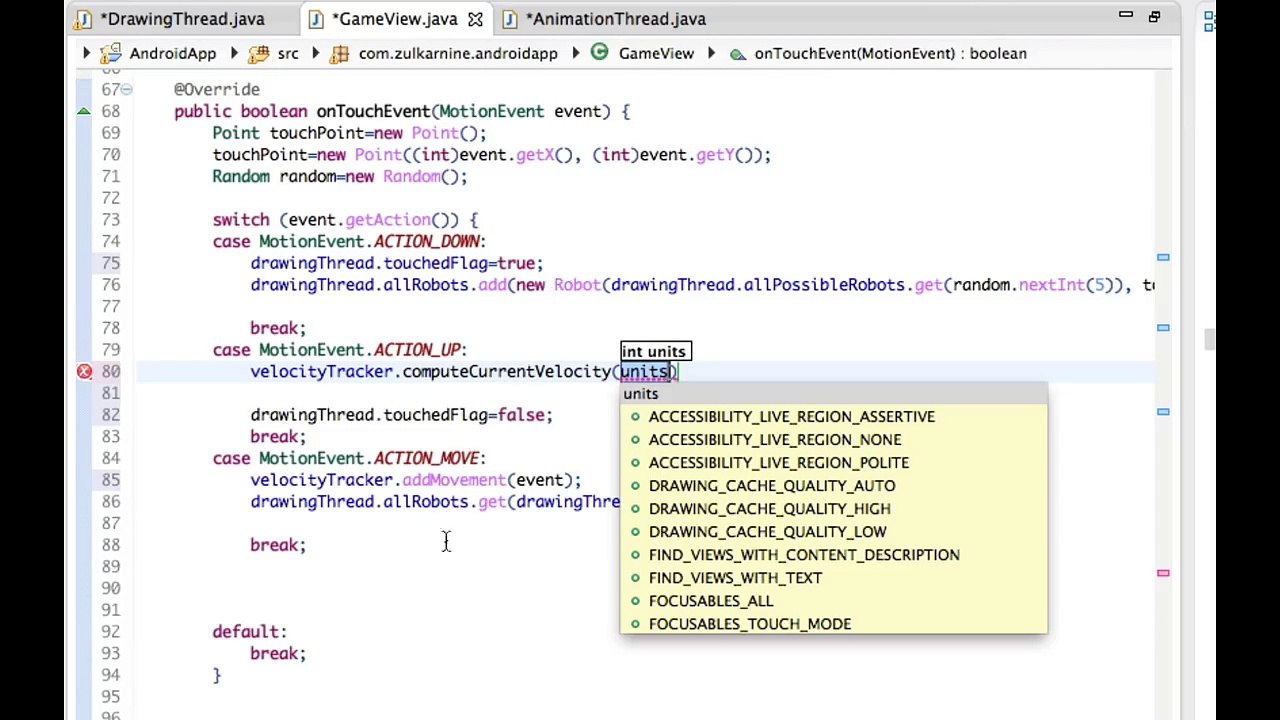Viewport: 1280px width, 720px height.
Task: Close the GameView.java tab
Action: [x=475, y=19]
